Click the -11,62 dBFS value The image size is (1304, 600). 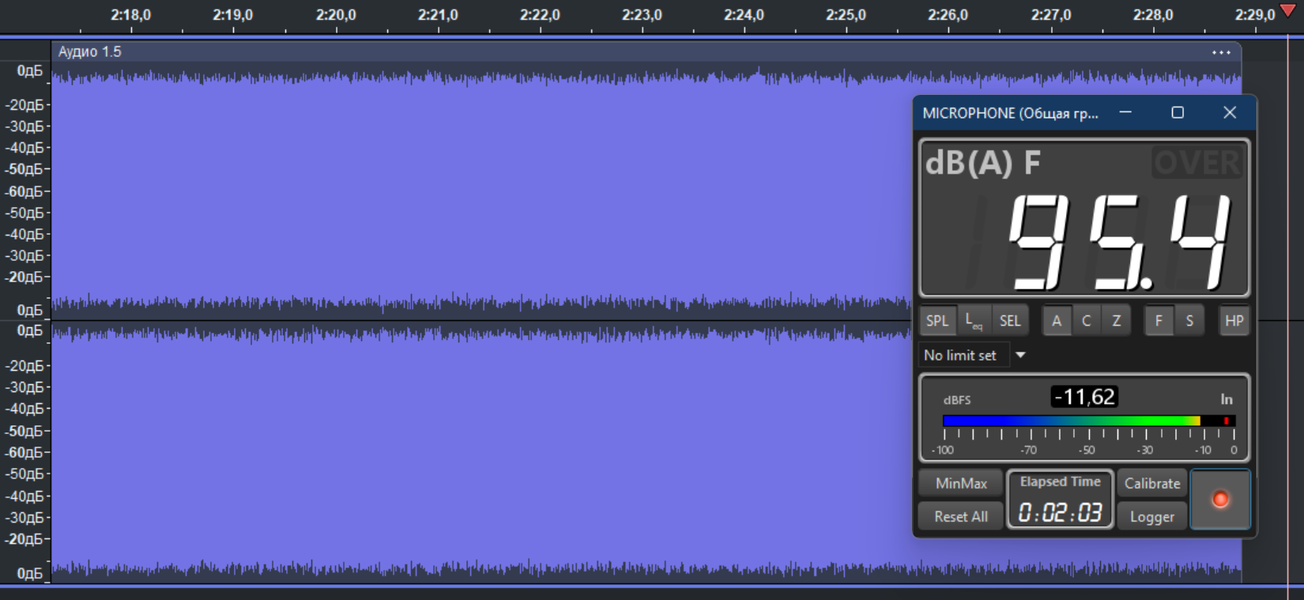(x=1085, y=397)
